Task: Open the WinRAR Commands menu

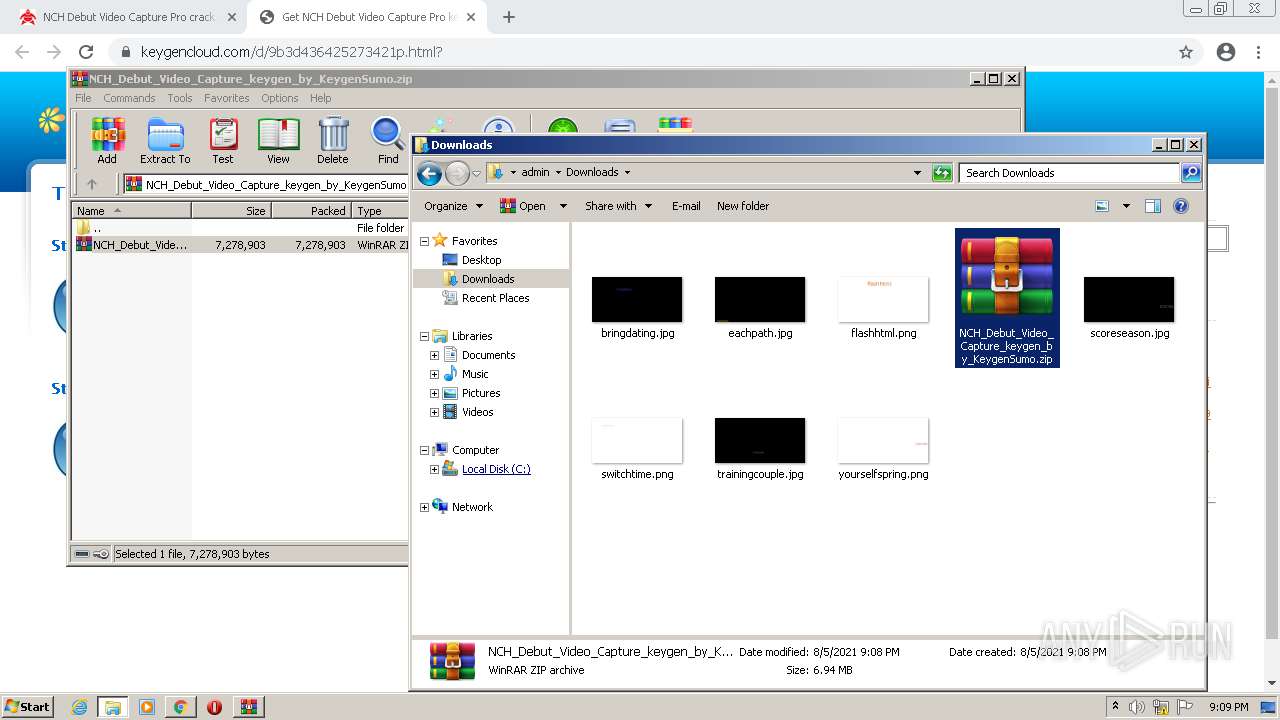Action: [x=129, y=98]
